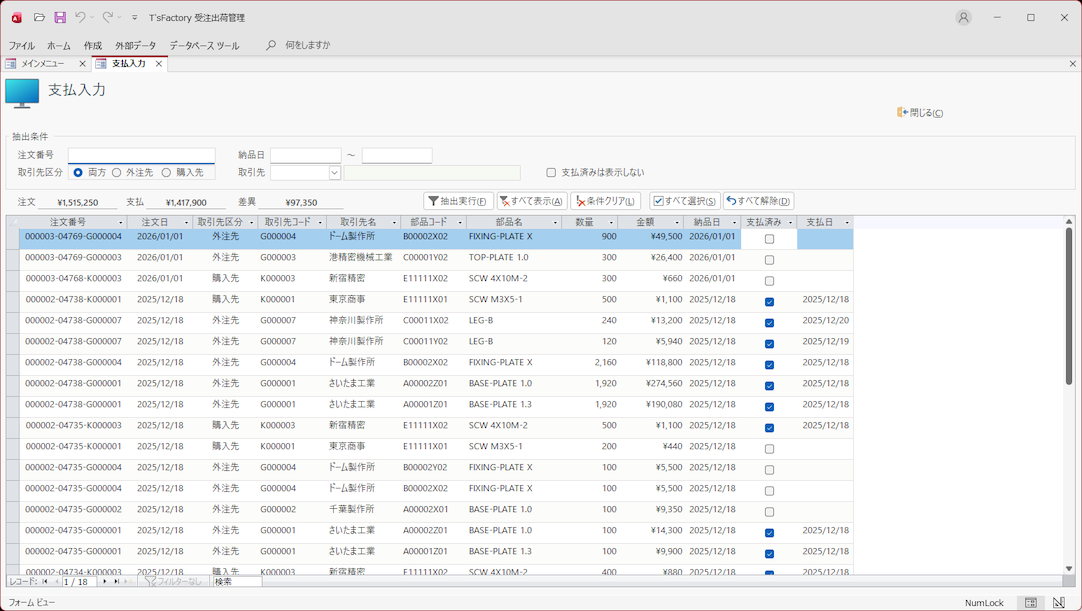Click the 注文番号 input field
The image size is (1082, 611).
[141, 156]
